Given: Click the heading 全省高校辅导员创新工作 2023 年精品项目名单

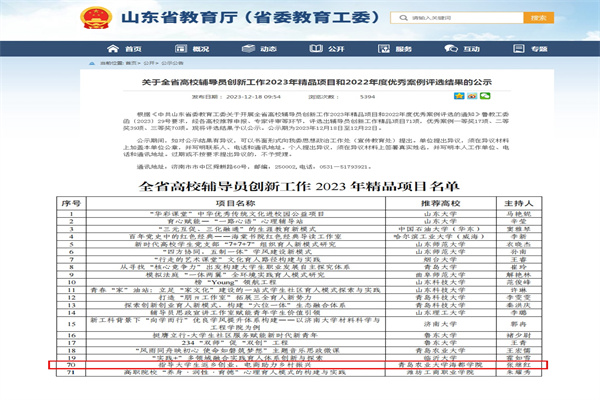Looking at the screenshot, I should (299, 186).
